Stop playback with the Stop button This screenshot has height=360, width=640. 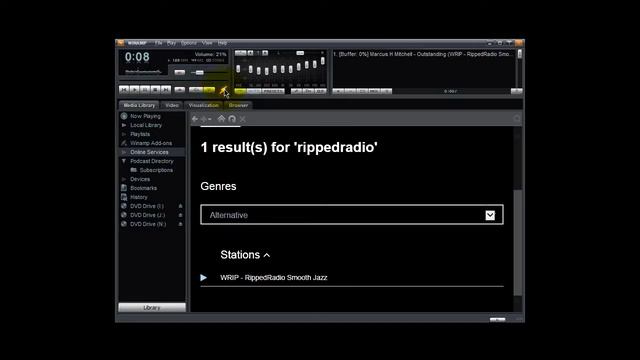coord(156,89)
